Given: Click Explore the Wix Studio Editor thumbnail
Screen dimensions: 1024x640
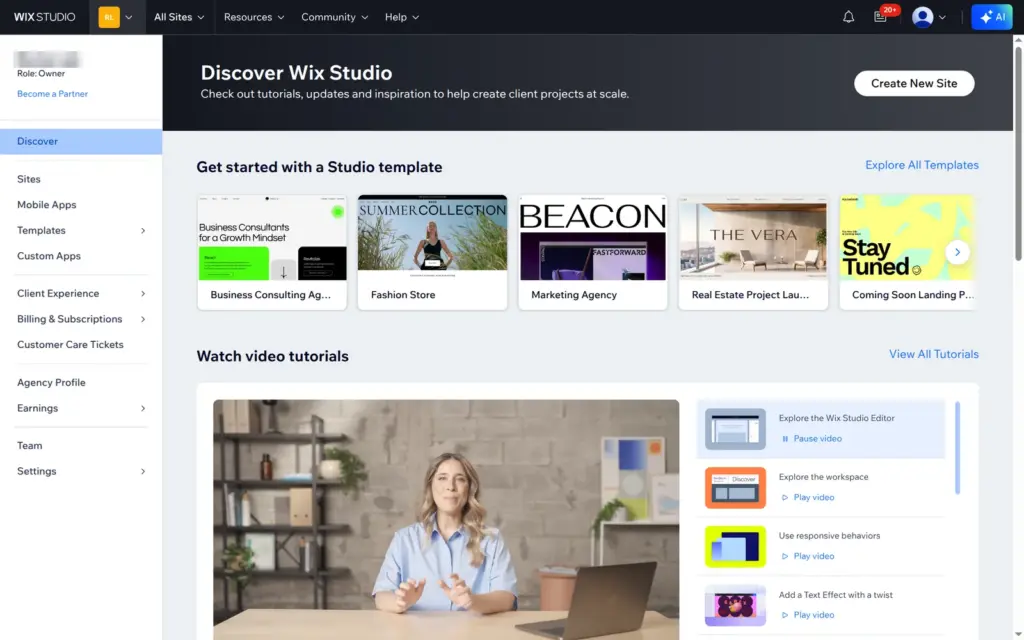Looking at the screenshot, I should click(x=735, y=428).
